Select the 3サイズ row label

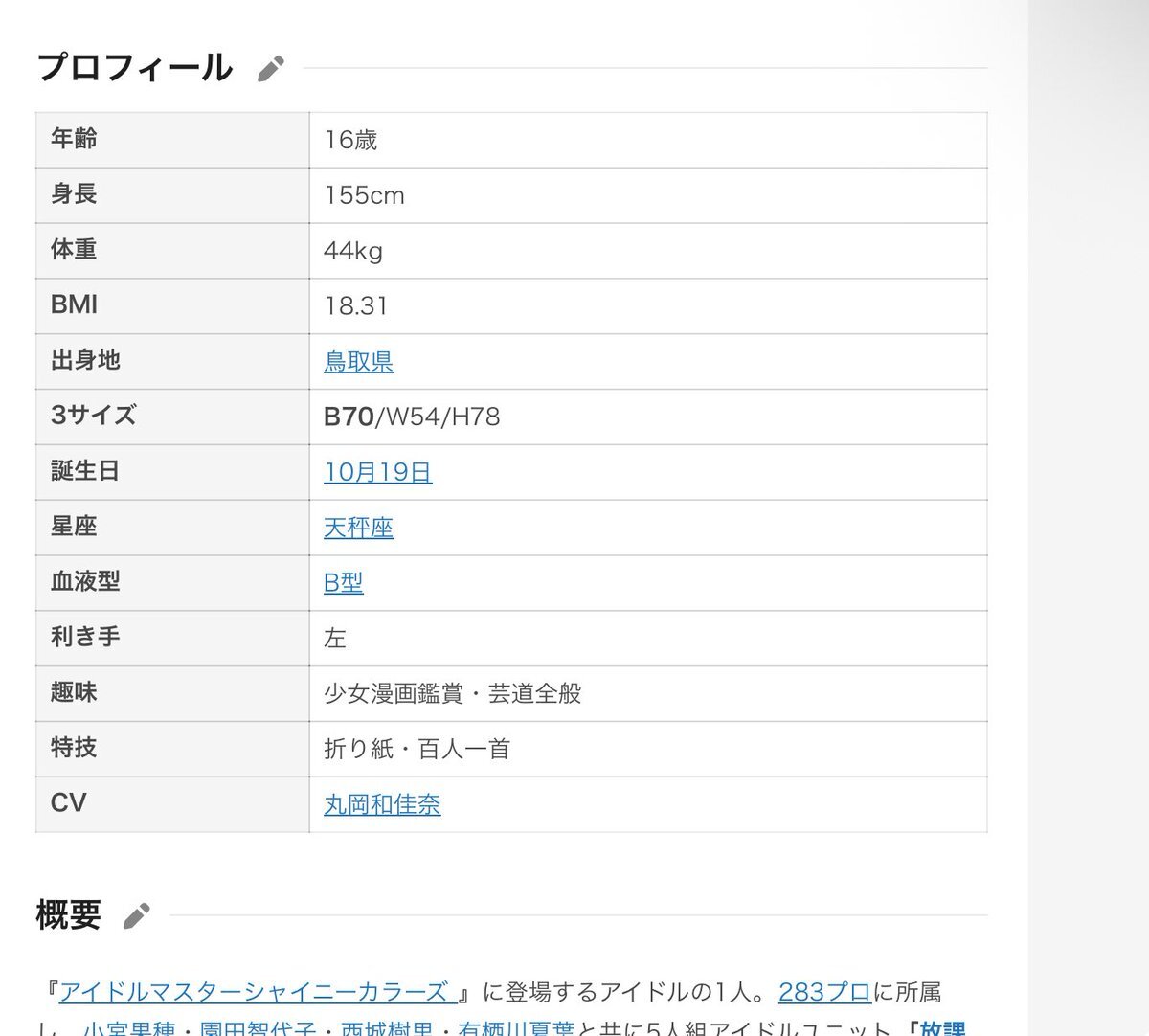click(x=93, y=416)
